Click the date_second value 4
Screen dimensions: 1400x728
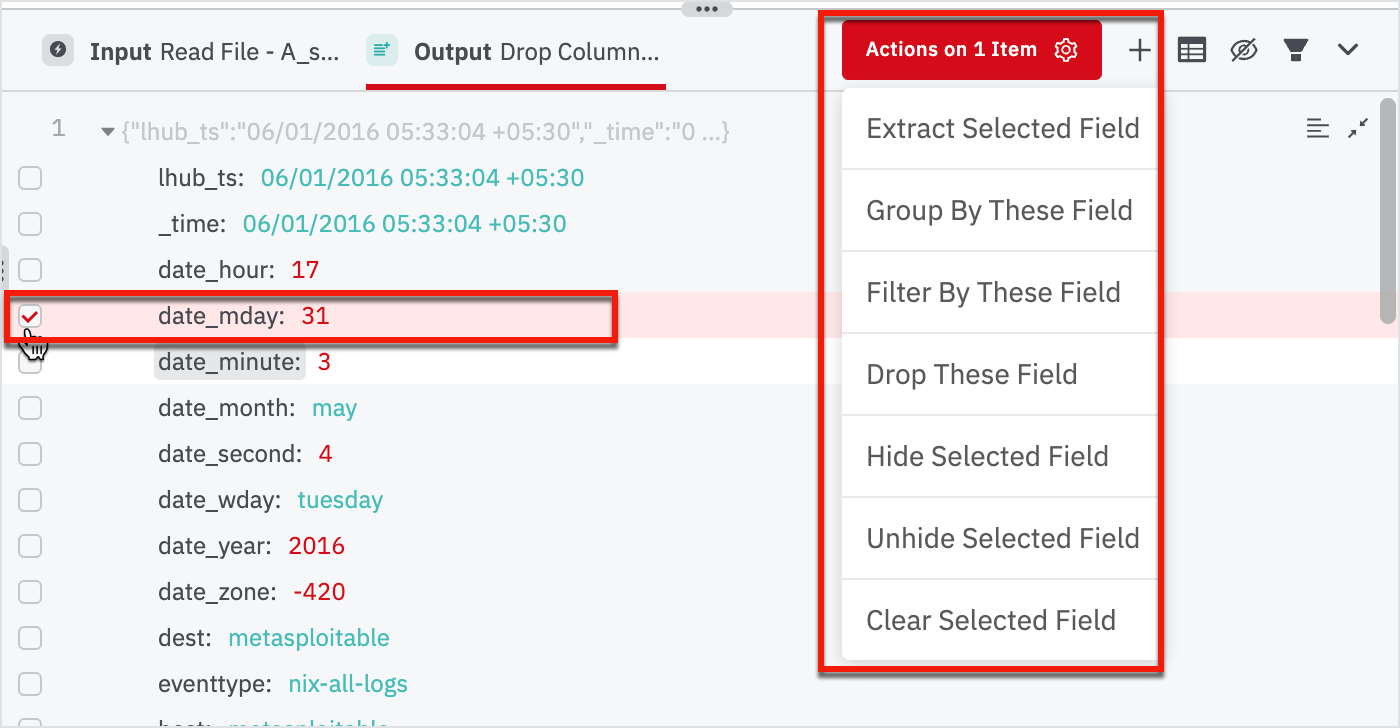click(x=325, y=454)
